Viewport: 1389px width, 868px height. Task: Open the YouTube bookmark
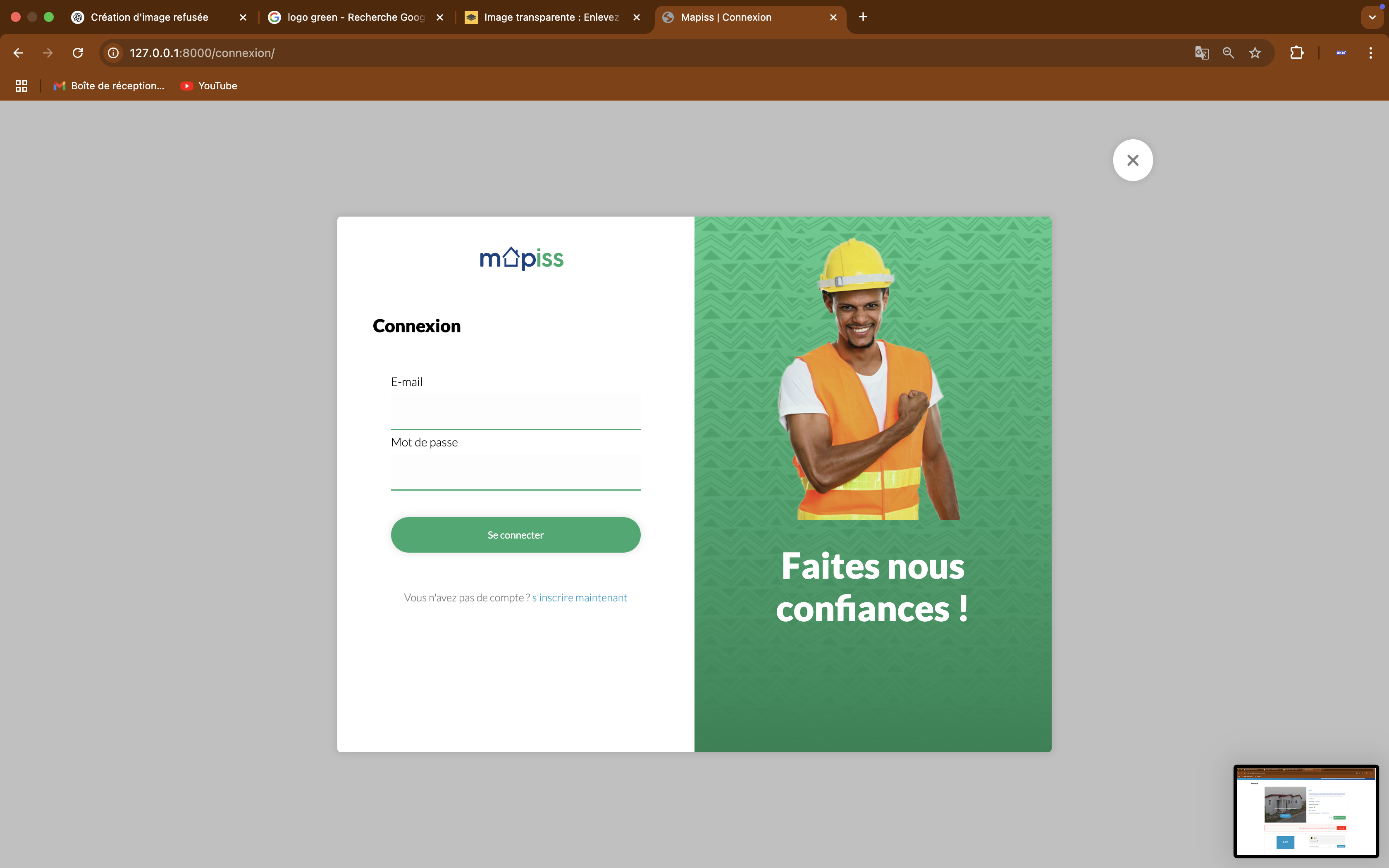209,86
